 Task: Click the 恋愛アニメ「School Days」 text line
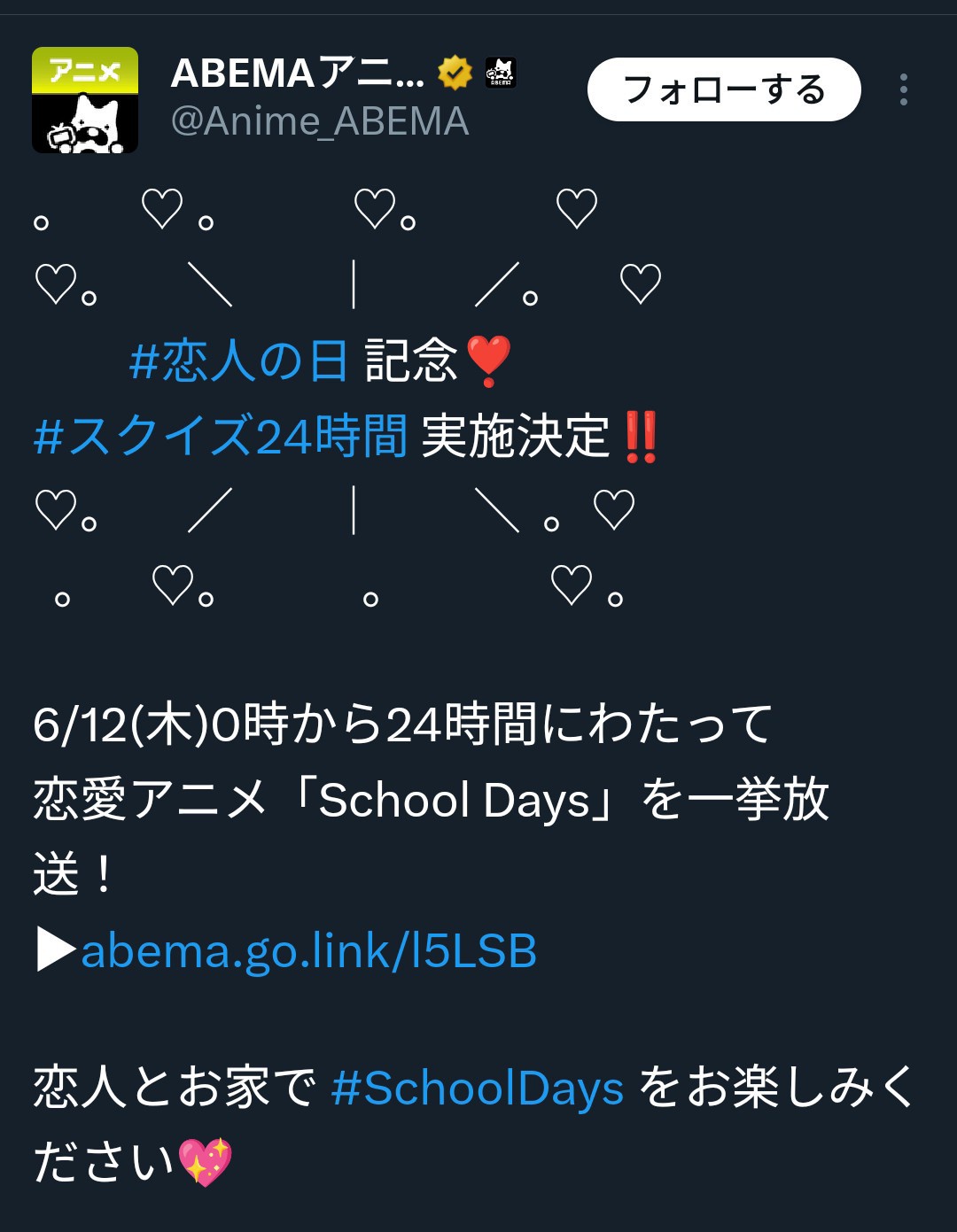(x=431, y=800)
